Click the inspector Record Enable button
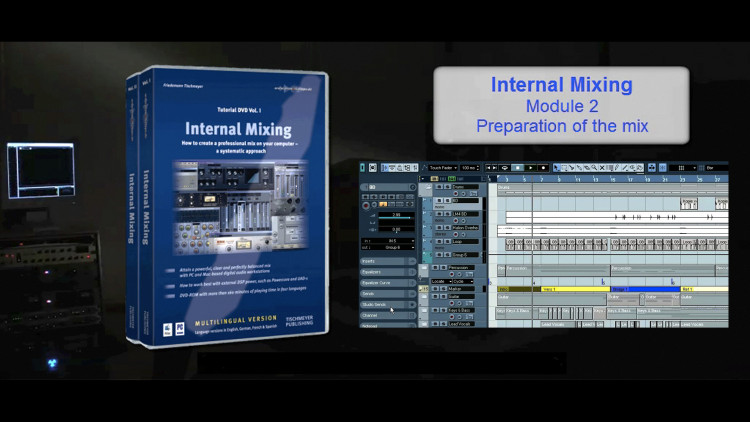 point(366,205)
